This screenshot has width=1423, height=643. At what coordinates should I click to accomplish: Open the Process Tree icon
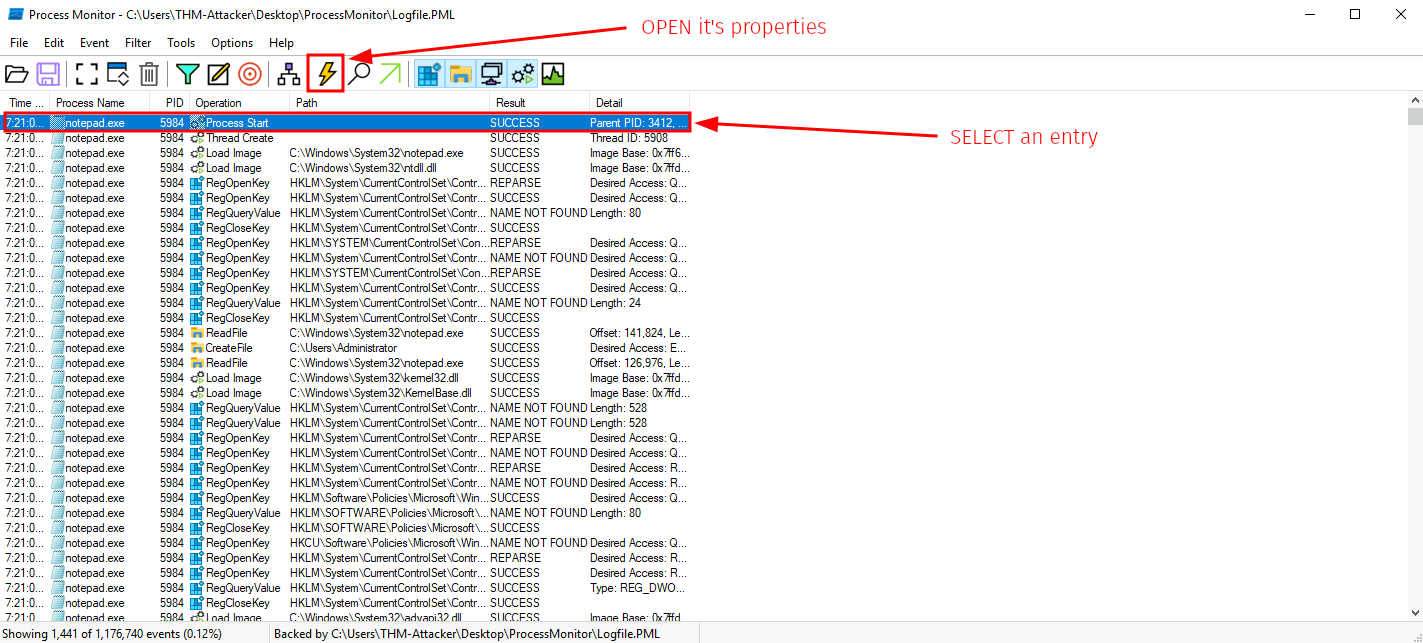click(x=289, y=74)
